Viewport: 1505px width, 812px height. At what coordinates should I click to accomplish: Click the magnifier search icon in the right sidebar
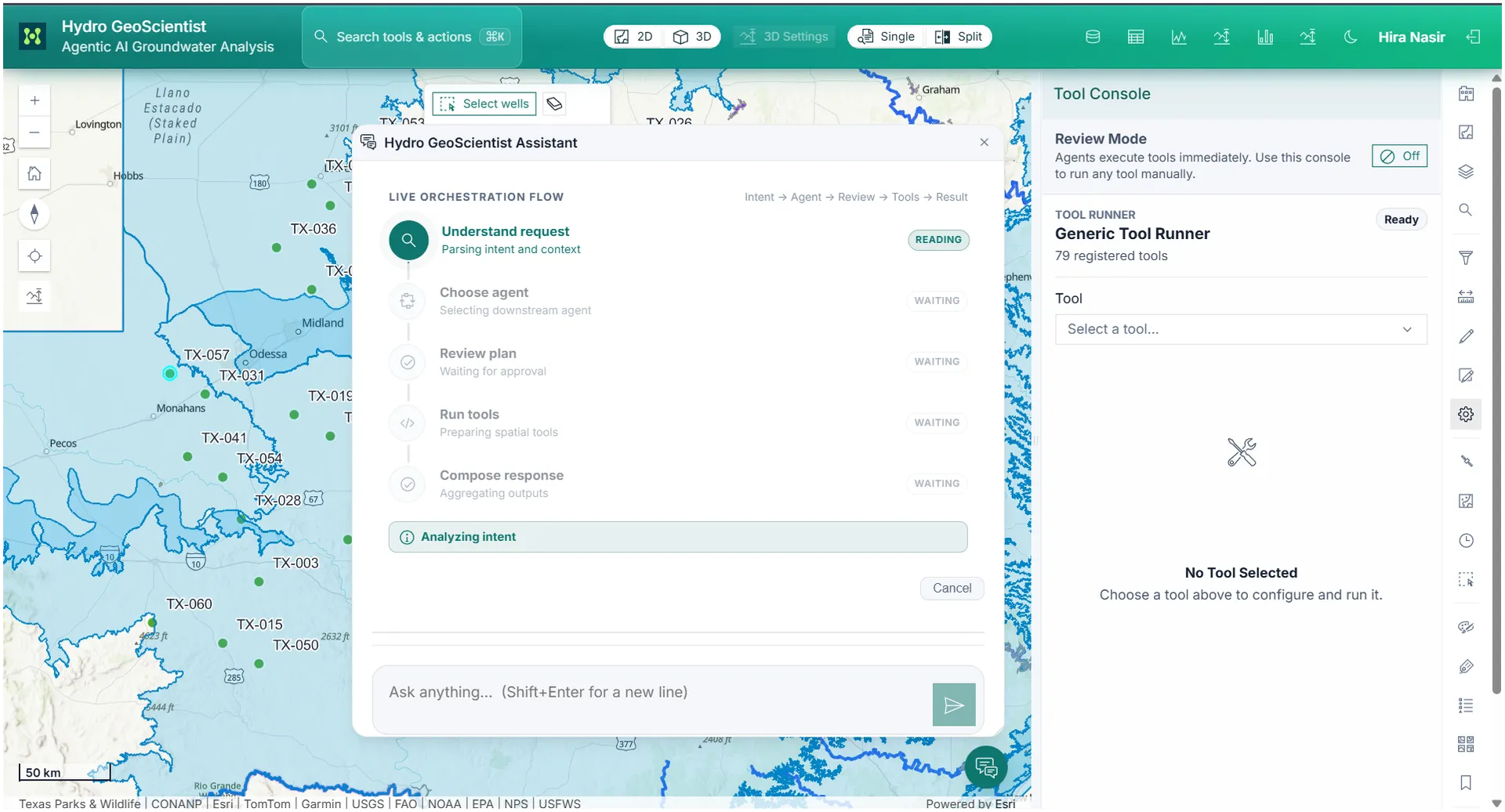pyautogui.click(x=1466, y=210)
